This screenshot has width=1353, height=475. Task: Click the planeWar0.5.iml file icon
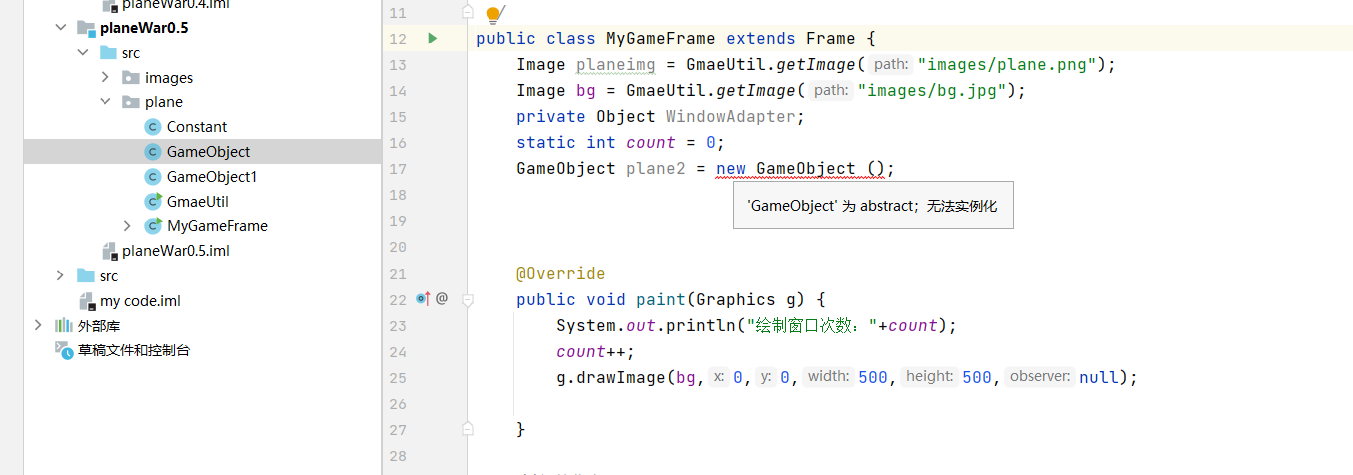(x=110, y=251)
